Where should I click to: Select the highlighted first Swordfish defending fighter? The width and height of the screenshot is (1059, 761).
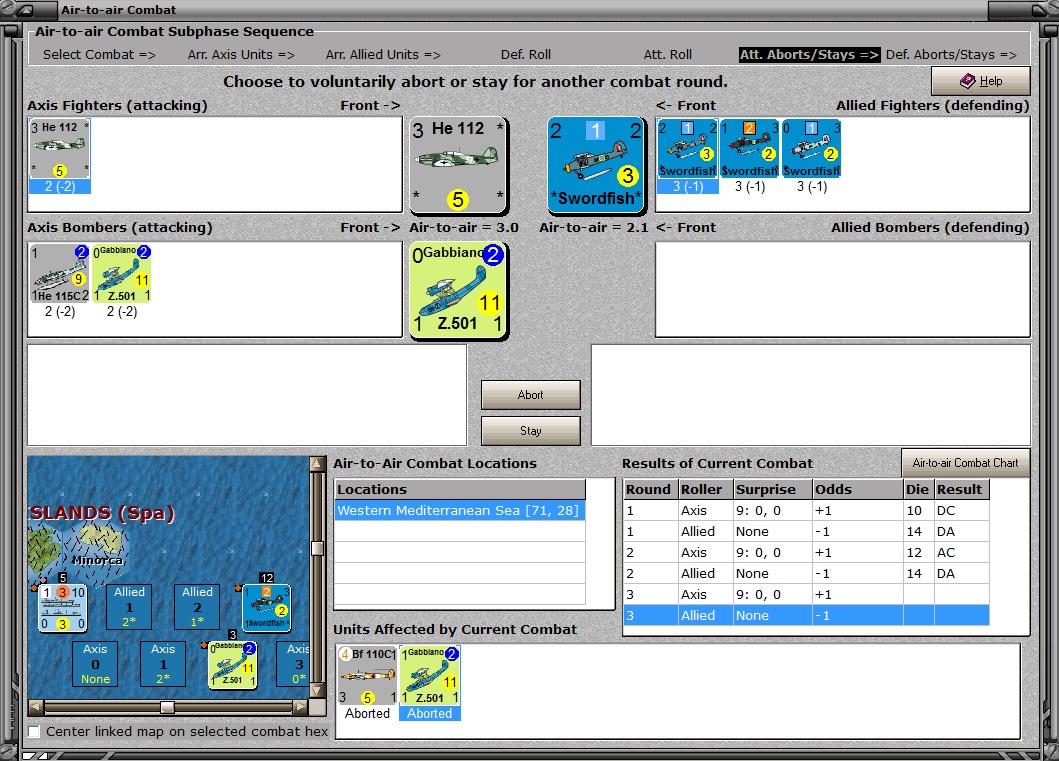click(688, 149)
